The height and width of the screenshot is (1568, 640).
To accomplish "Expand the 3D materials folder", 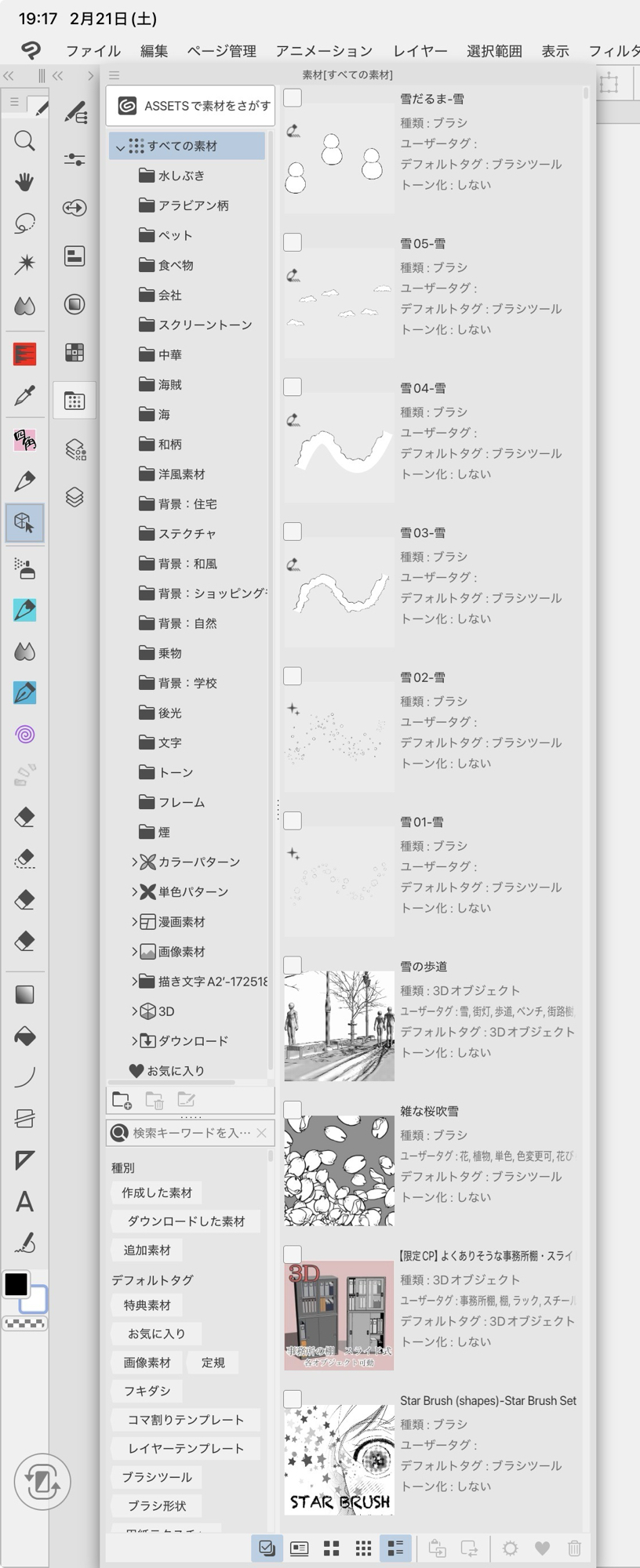I will (134, 1011).
